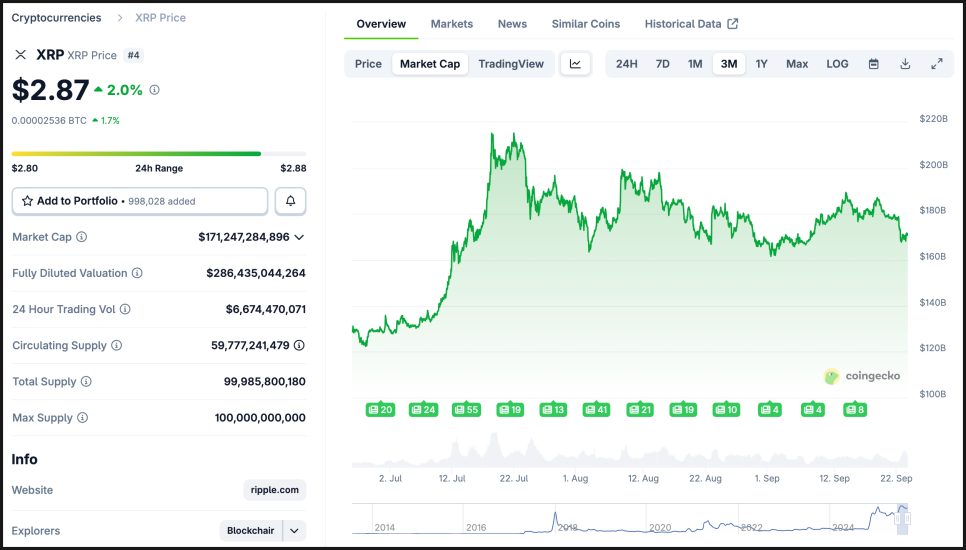Screen dimensions: 966x550
Task: Open news marker with 8 articles
Action: coord(855,410)
